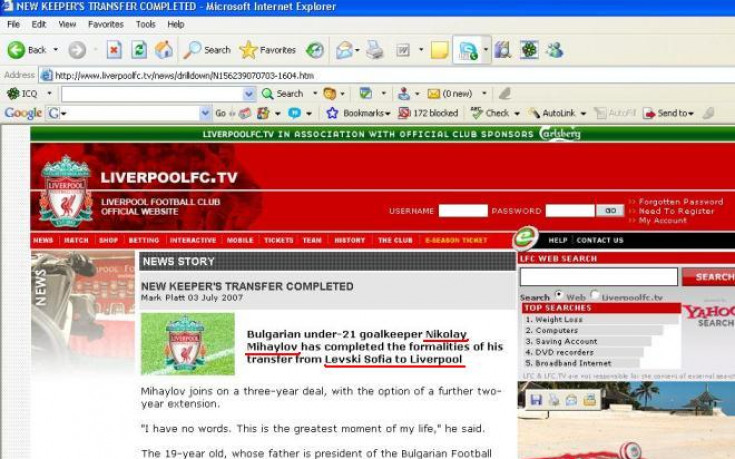Refresh the page with the green arrows icon

(x=139, y=50)
